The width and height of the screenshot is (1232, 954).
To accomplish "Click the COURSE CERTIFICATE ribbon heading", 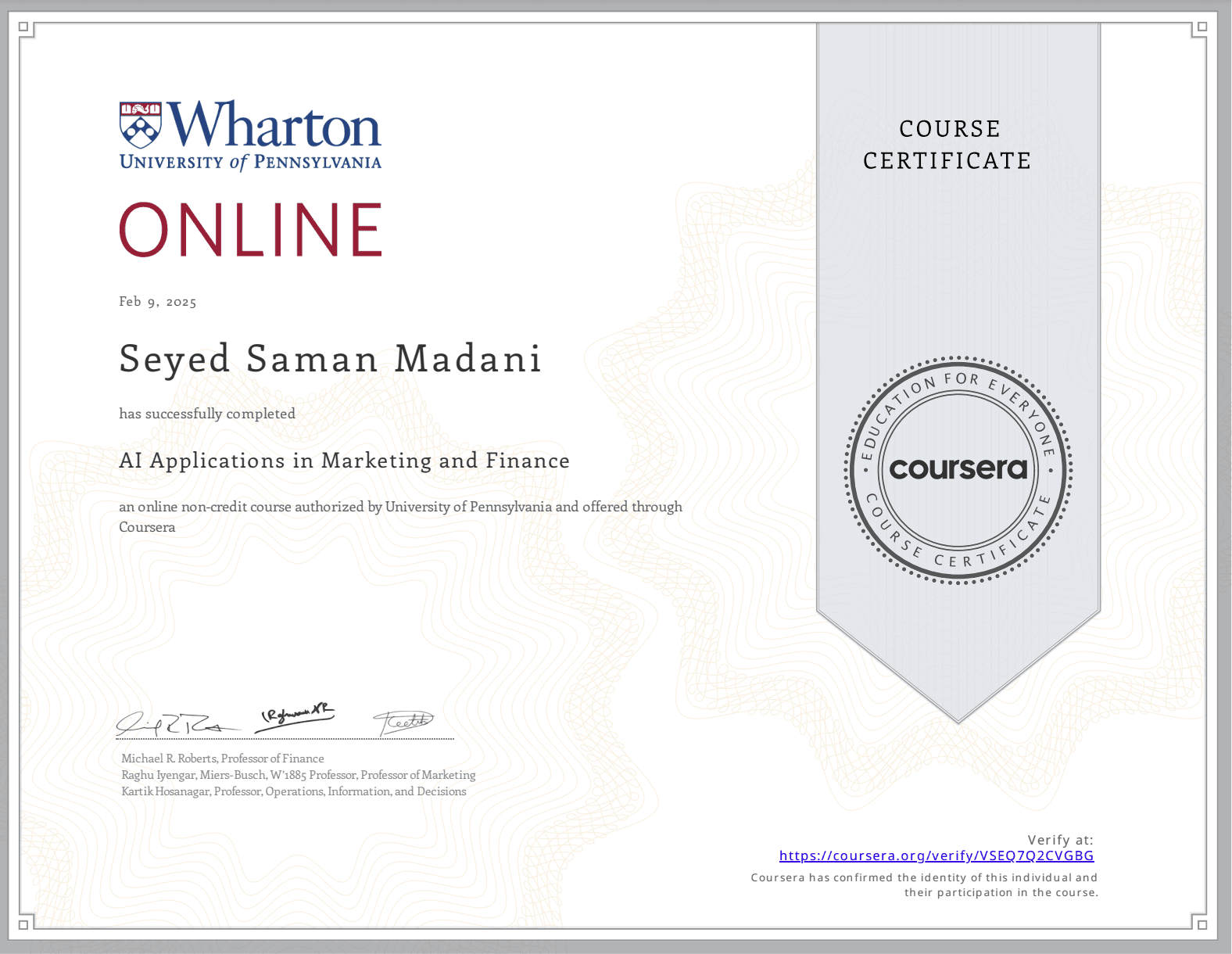I will [x=948, y=145].
